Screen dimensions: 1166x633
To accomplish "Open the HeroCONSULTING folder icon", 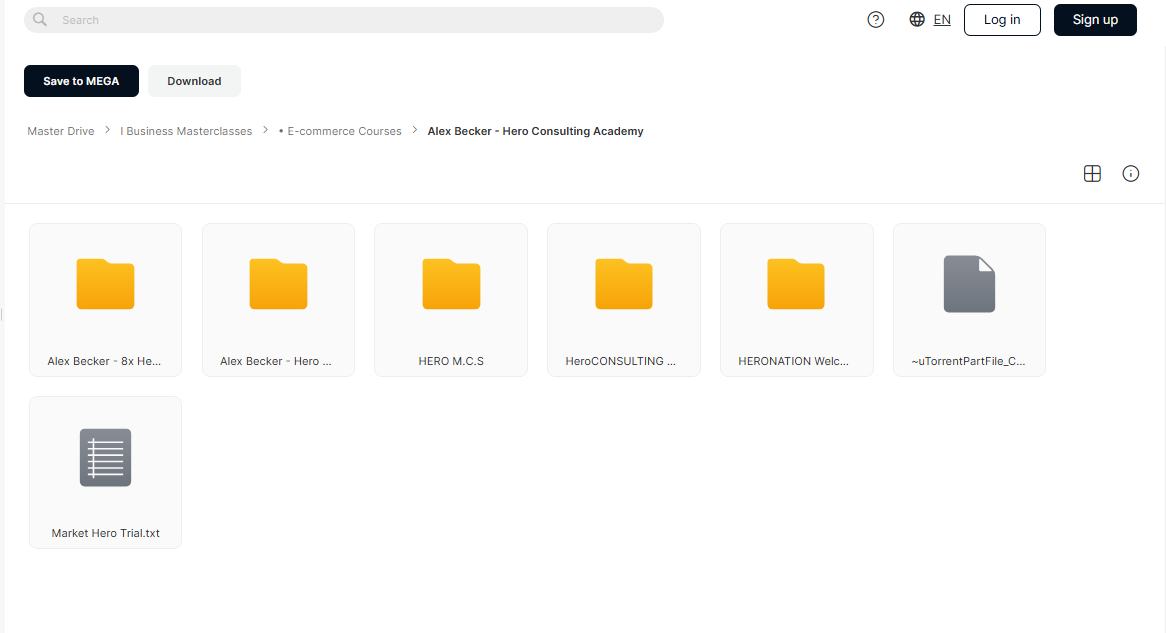I will point(624,284).
